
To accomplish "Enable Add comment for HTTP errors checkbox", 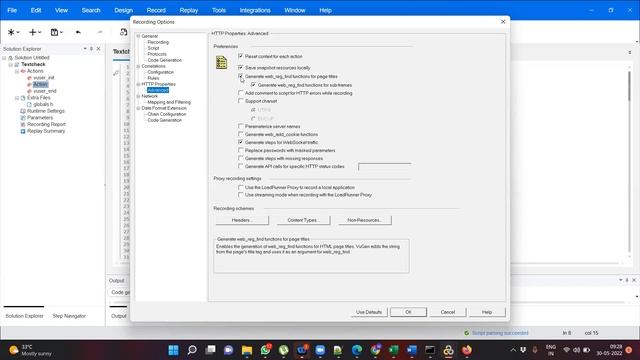I will [240, 93].
